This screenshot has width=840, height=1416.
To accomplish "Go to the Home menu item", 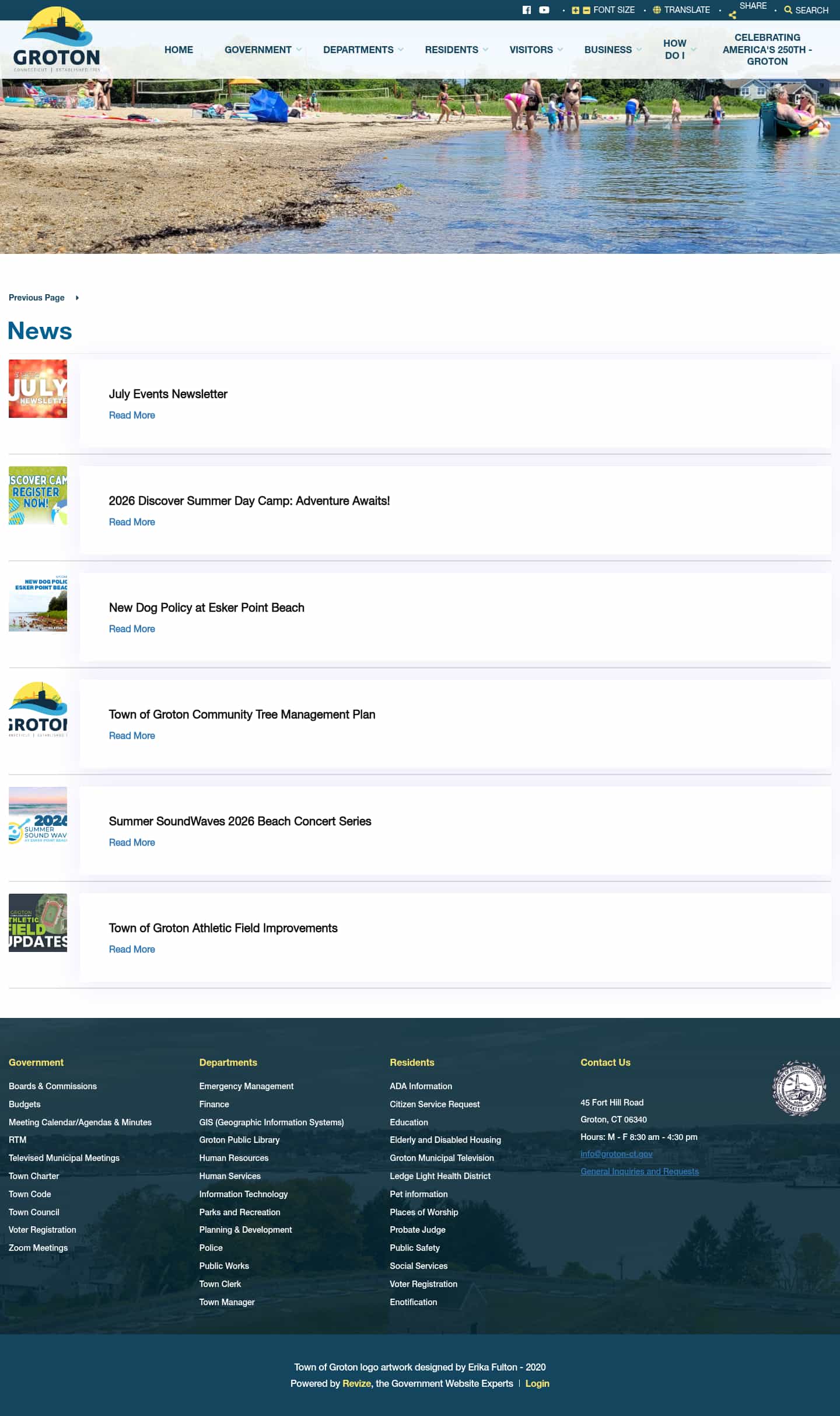I will (x=178, y=50).
